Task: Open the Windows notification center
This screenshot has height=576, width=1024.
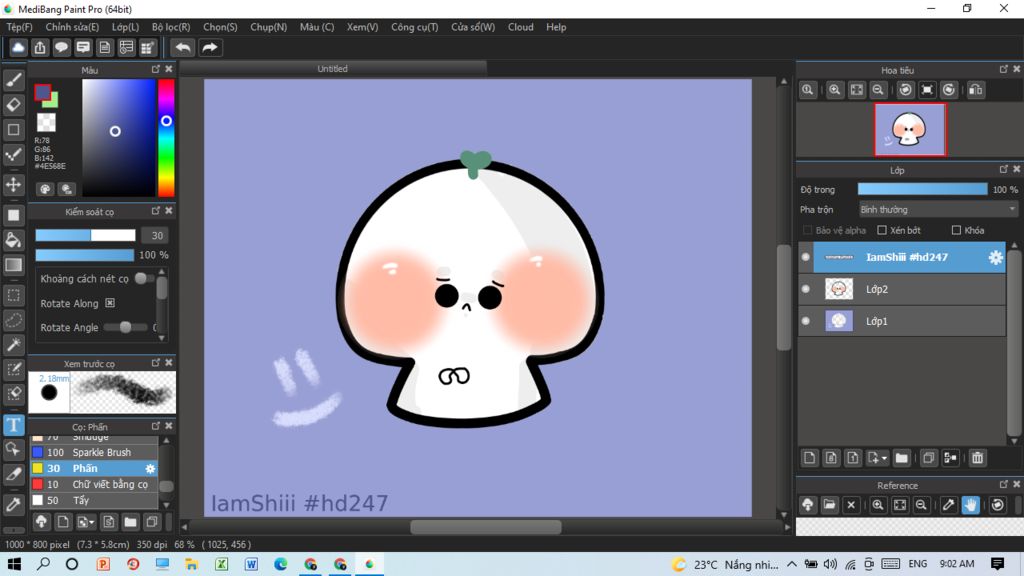Action: [997, 564]
